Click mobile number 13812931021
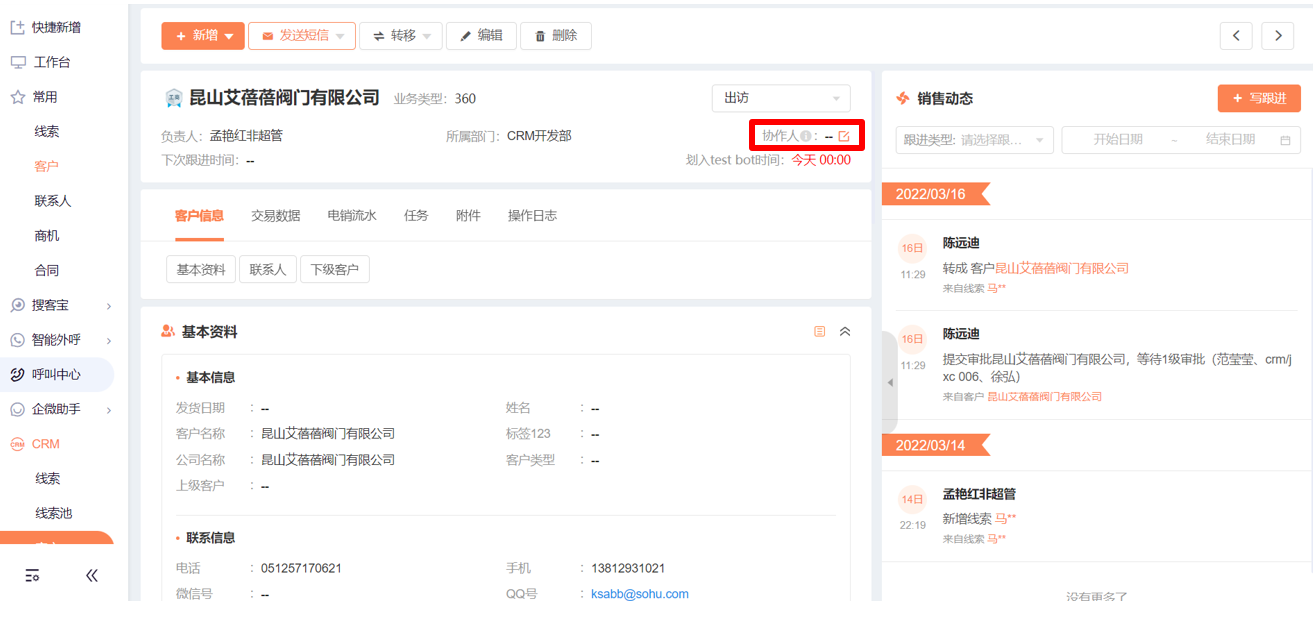 628,568
